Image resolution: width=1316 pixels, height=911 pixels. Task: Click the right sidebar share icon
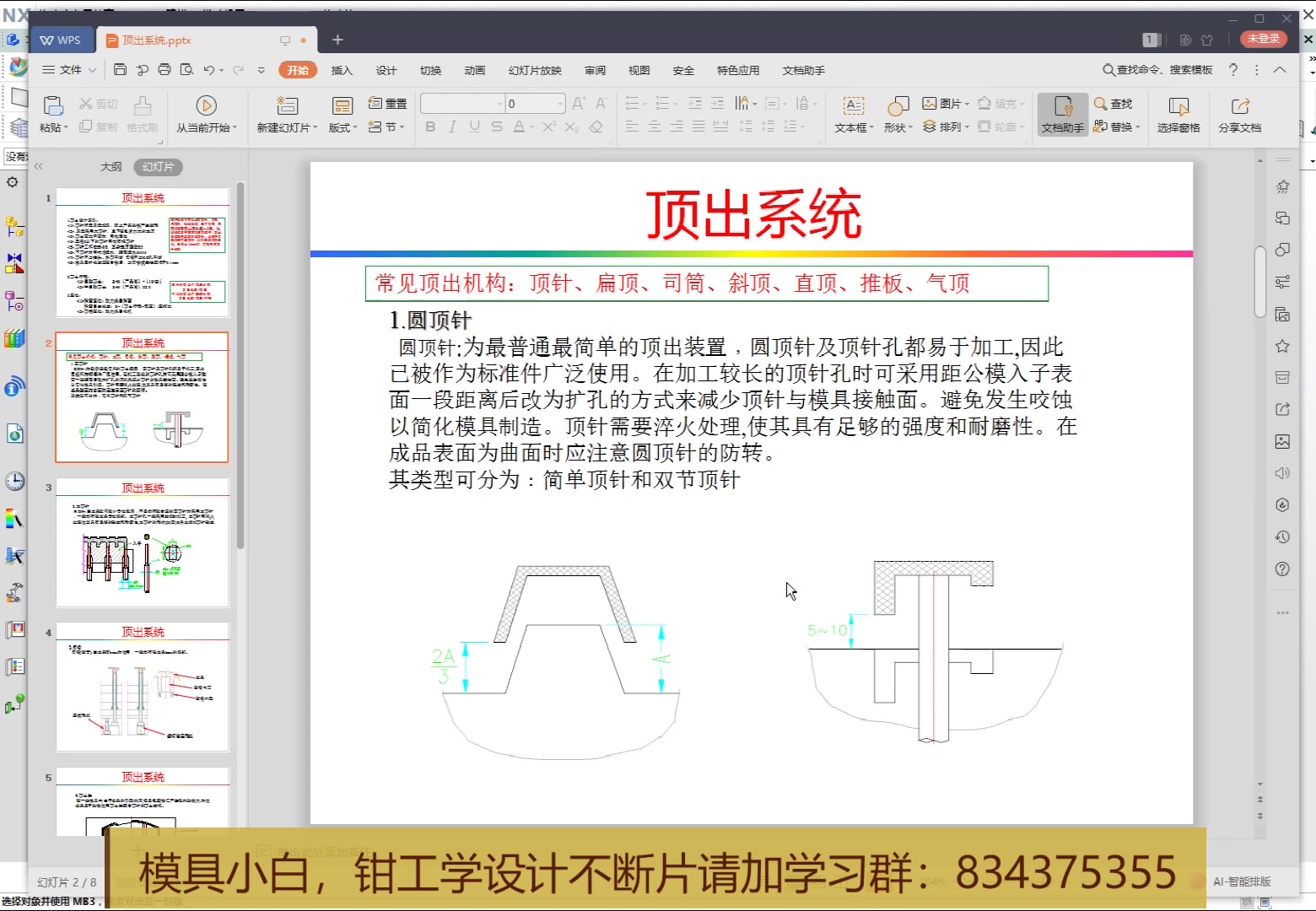1282,409
